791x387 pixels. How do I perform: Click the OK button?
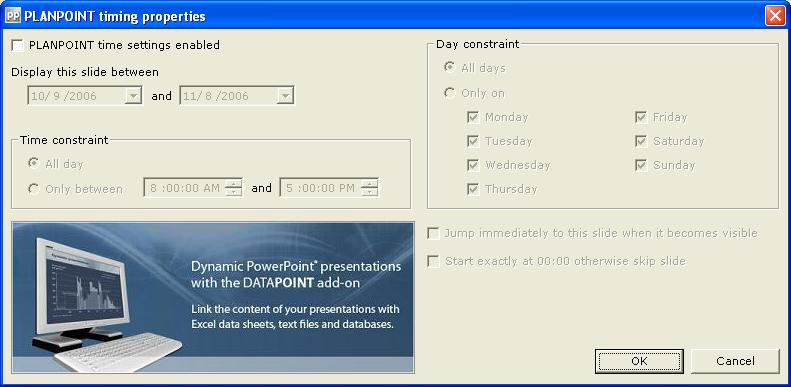[639, 361]
